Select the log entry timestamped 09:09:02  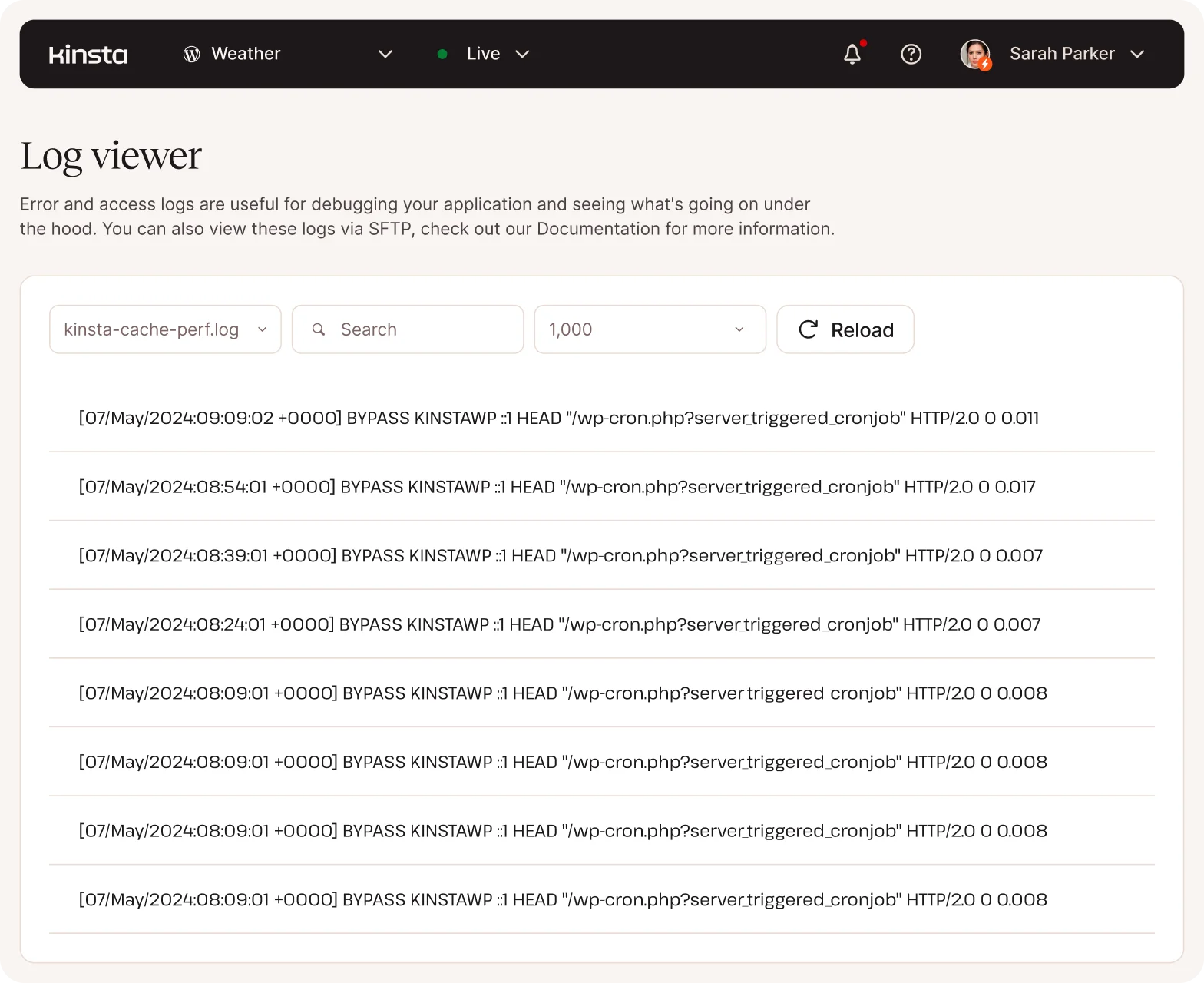558,418
